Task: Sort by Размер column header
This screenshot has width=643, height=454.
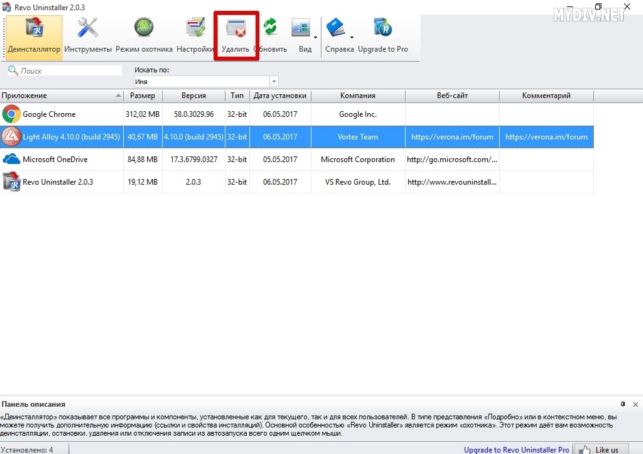Action: pos(142,96)
